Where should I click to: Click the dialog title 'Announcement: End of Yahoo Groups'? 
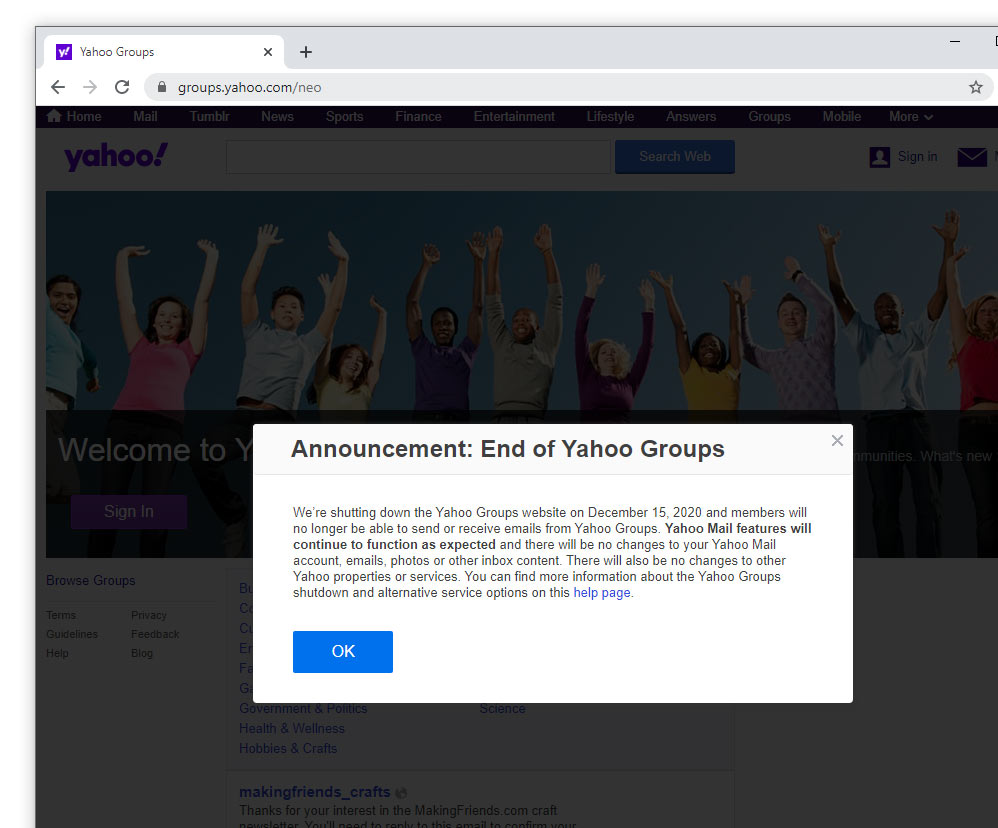coord(508,449)
